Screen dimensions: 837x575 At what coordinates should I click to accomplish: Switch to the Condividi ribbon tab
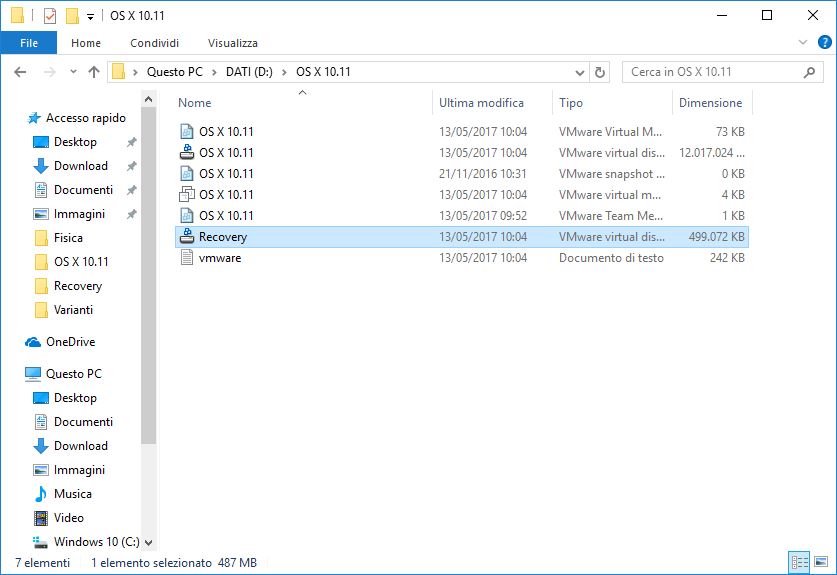click(154, 43)
